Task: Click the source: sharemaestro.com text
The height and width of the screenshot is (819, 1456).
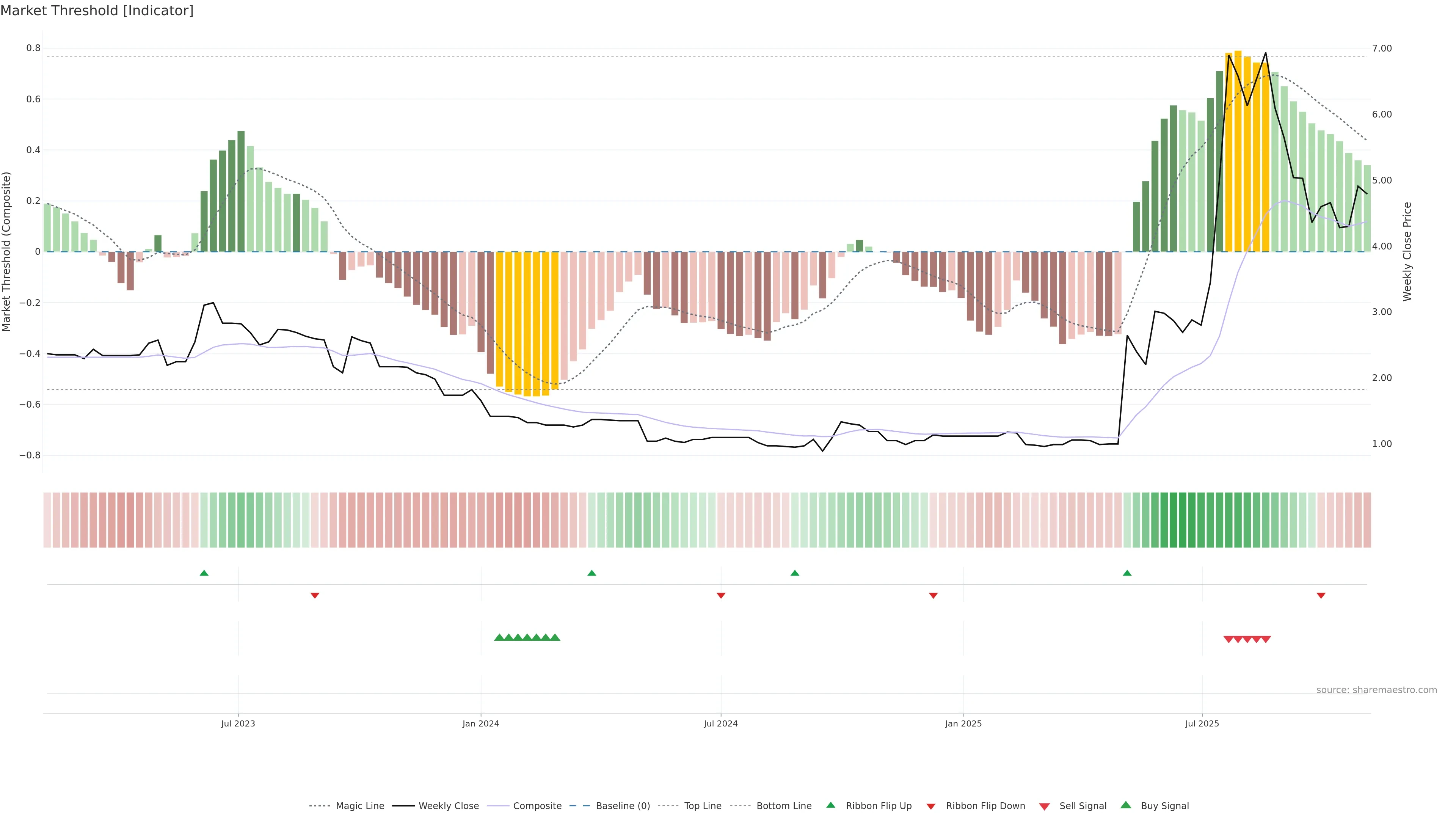Action: 1376,690
